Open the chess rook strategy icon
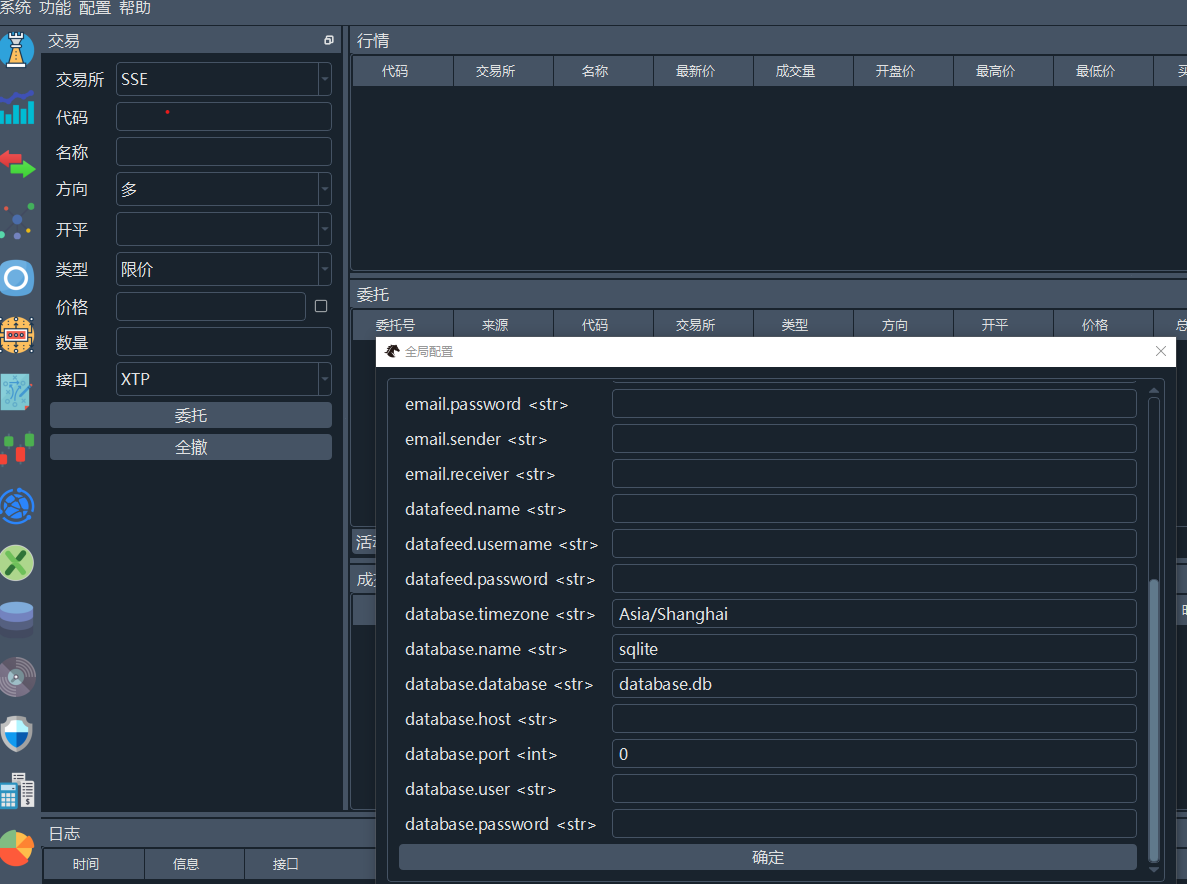This screenshot has width=1187, height=884. [x=17, y=50]
